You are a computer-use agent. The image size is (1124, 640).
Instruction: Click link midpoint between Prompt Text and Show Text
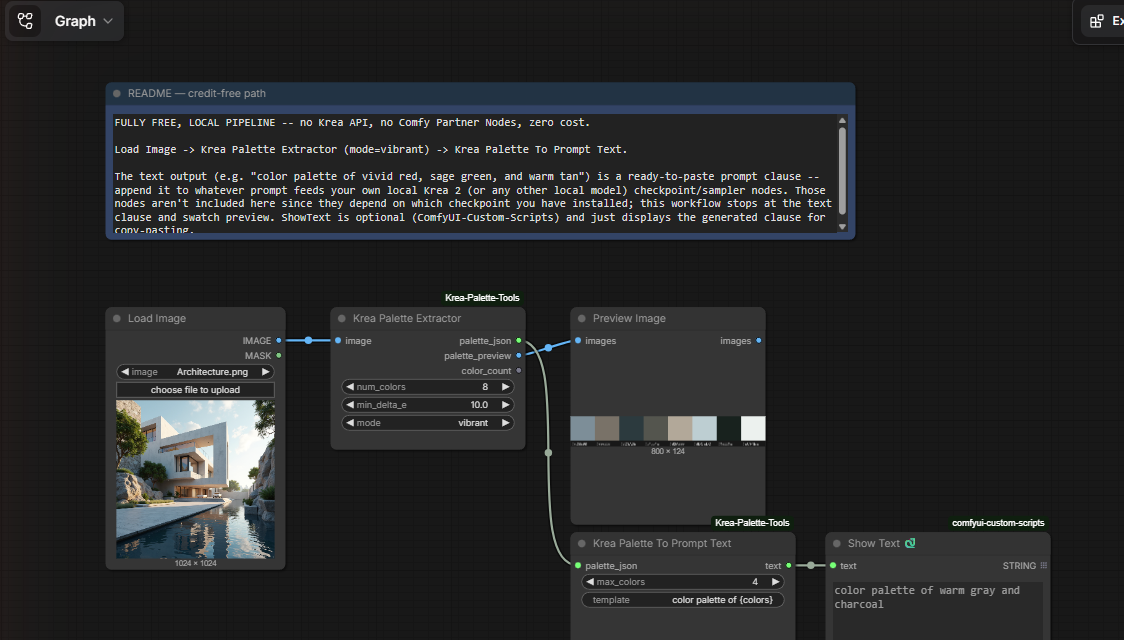click(x=811, y=565)
